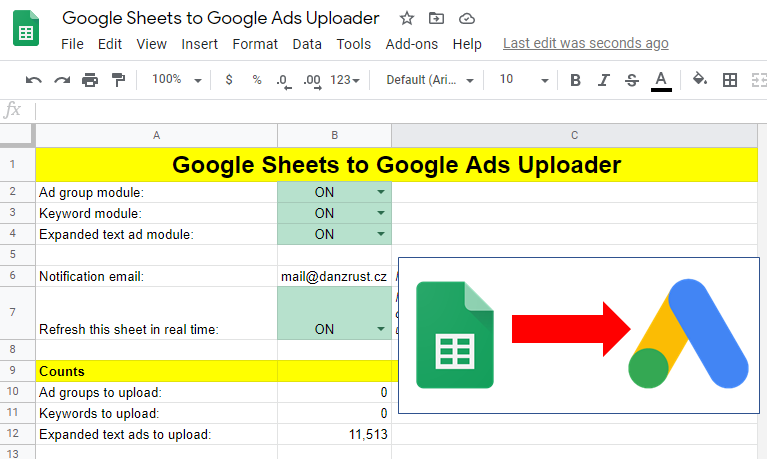The width and height of the screenshot is (767, 459).
Task: Click the move to folder icon
Action: (x=436, y=19)
